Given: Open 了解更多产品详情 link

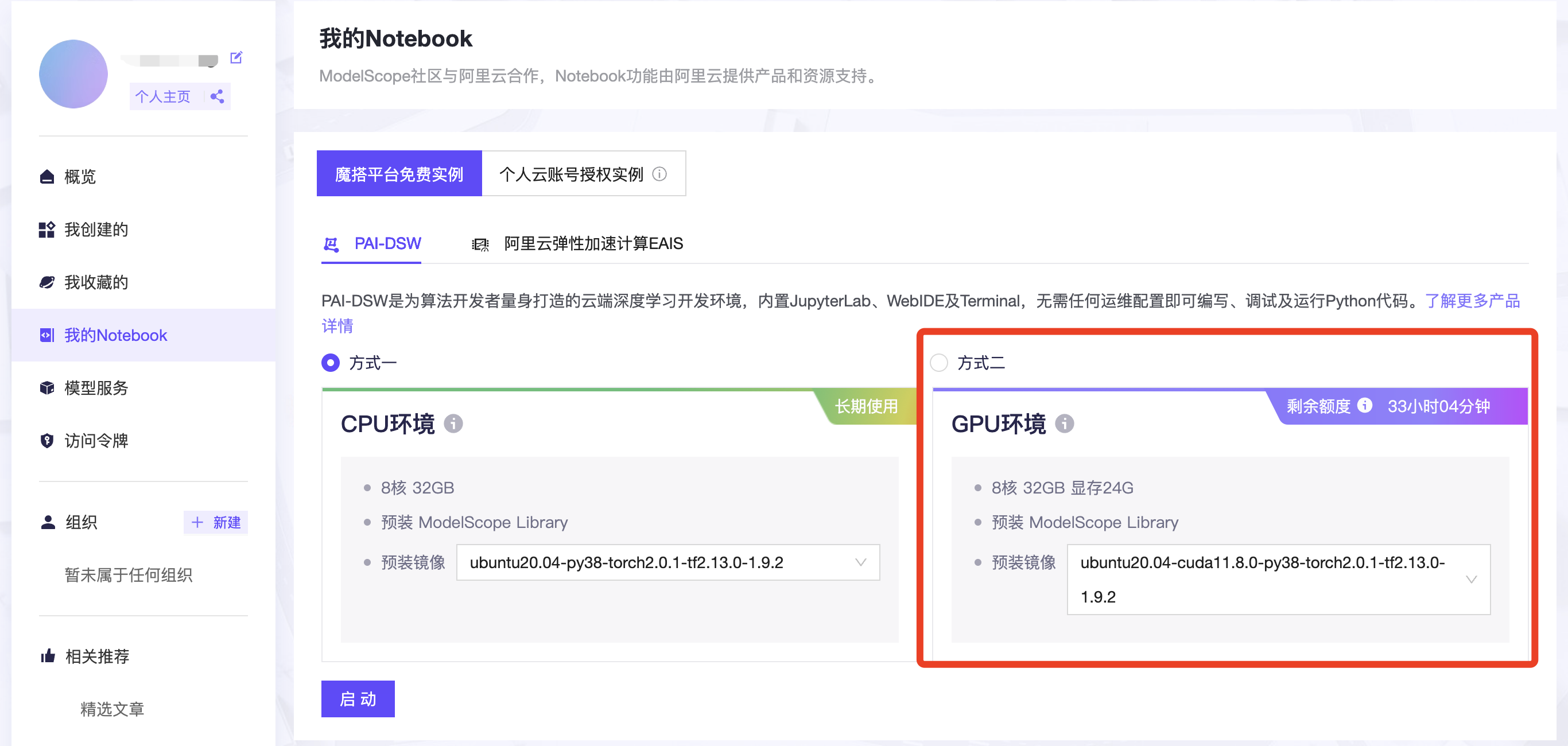Looking at the screenshot, I should point(1472,301).
